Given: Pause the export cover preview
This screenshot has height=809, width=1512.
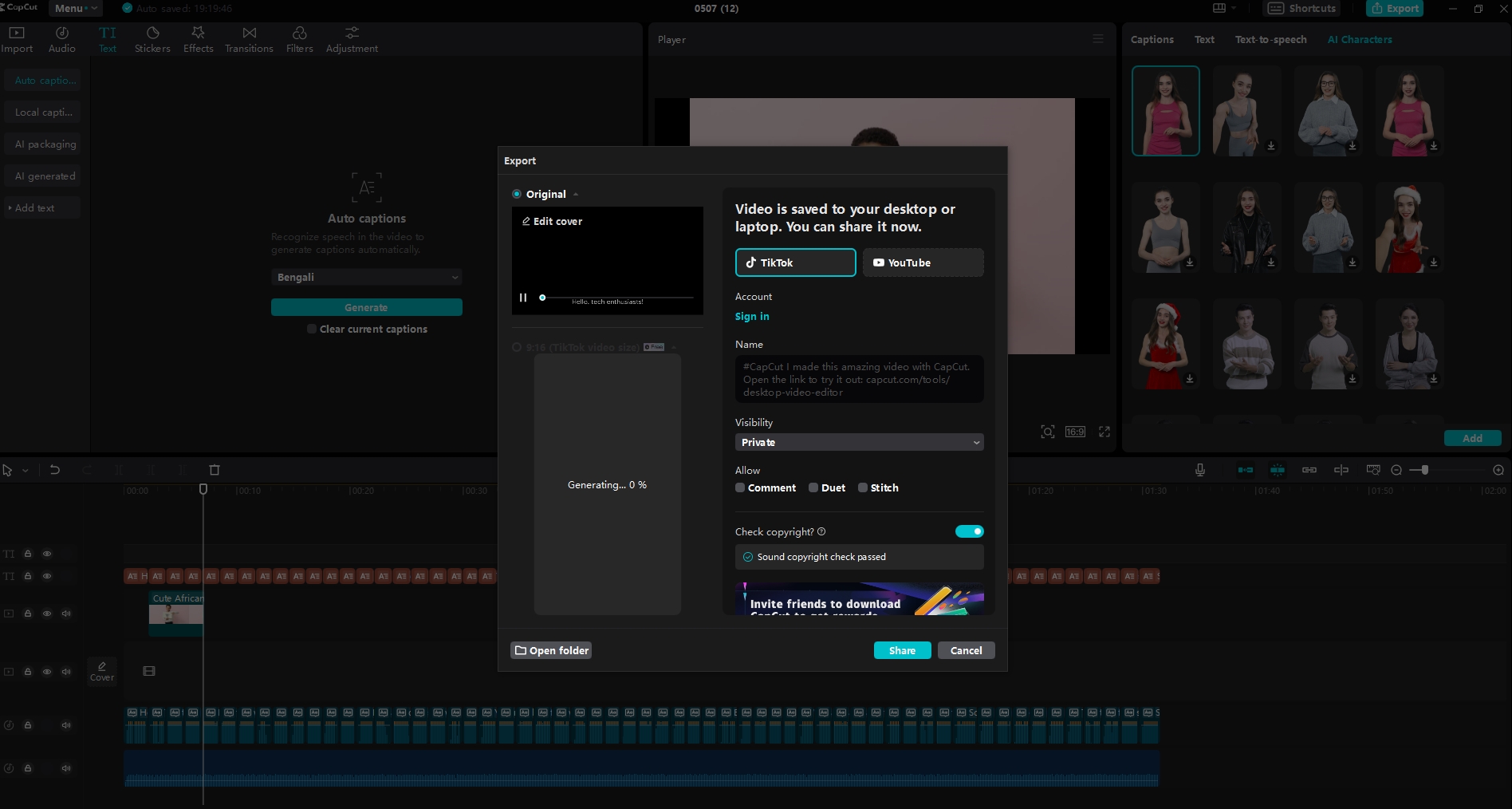Looking at the screenshot, I should (x=523, y=298).
